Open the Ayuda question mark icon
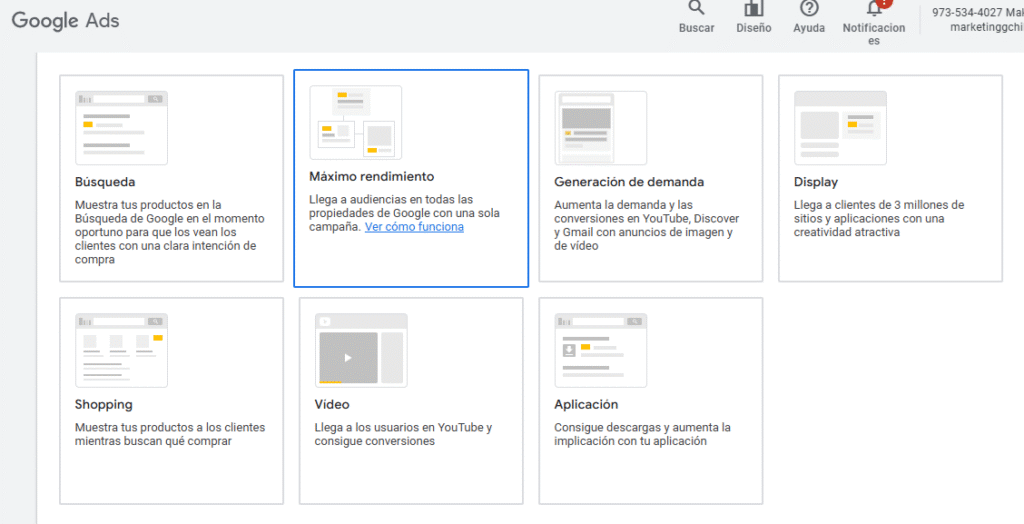 (809, 8)
